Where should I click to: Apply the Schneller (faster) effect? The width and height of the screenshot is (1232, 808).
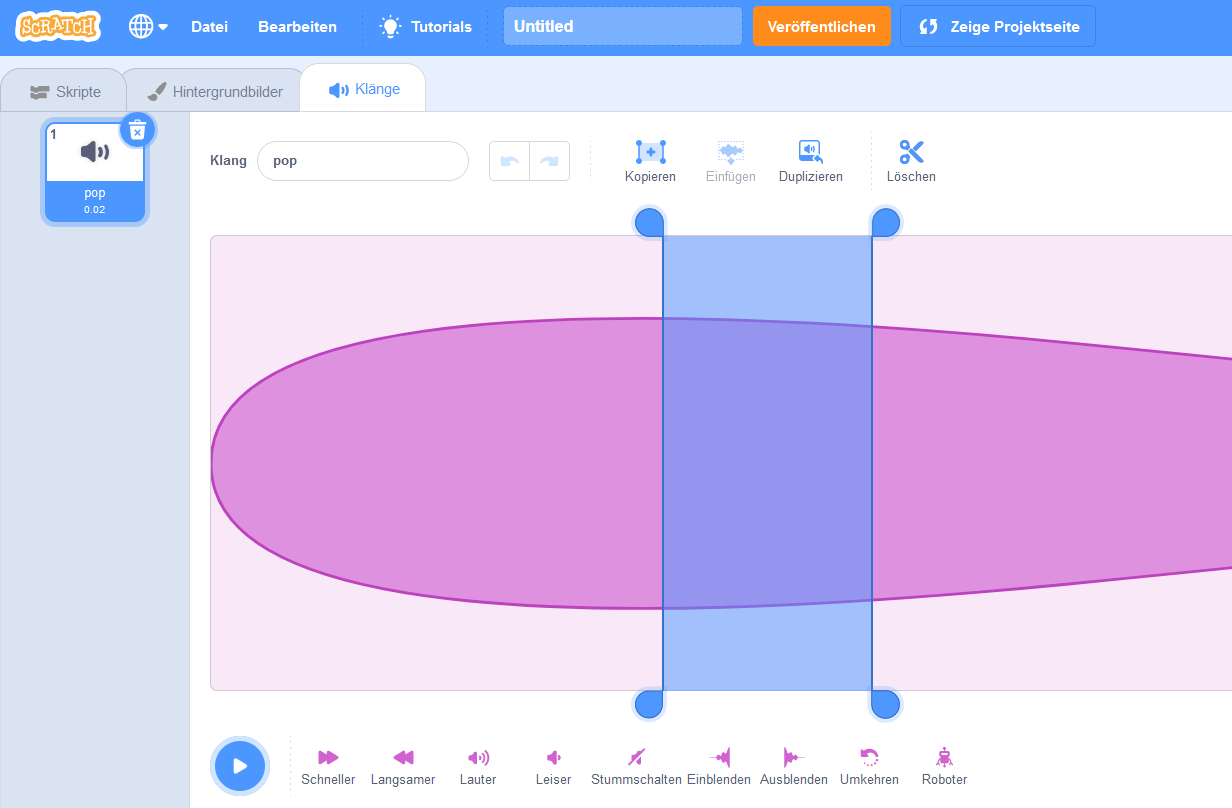[328, 758]
